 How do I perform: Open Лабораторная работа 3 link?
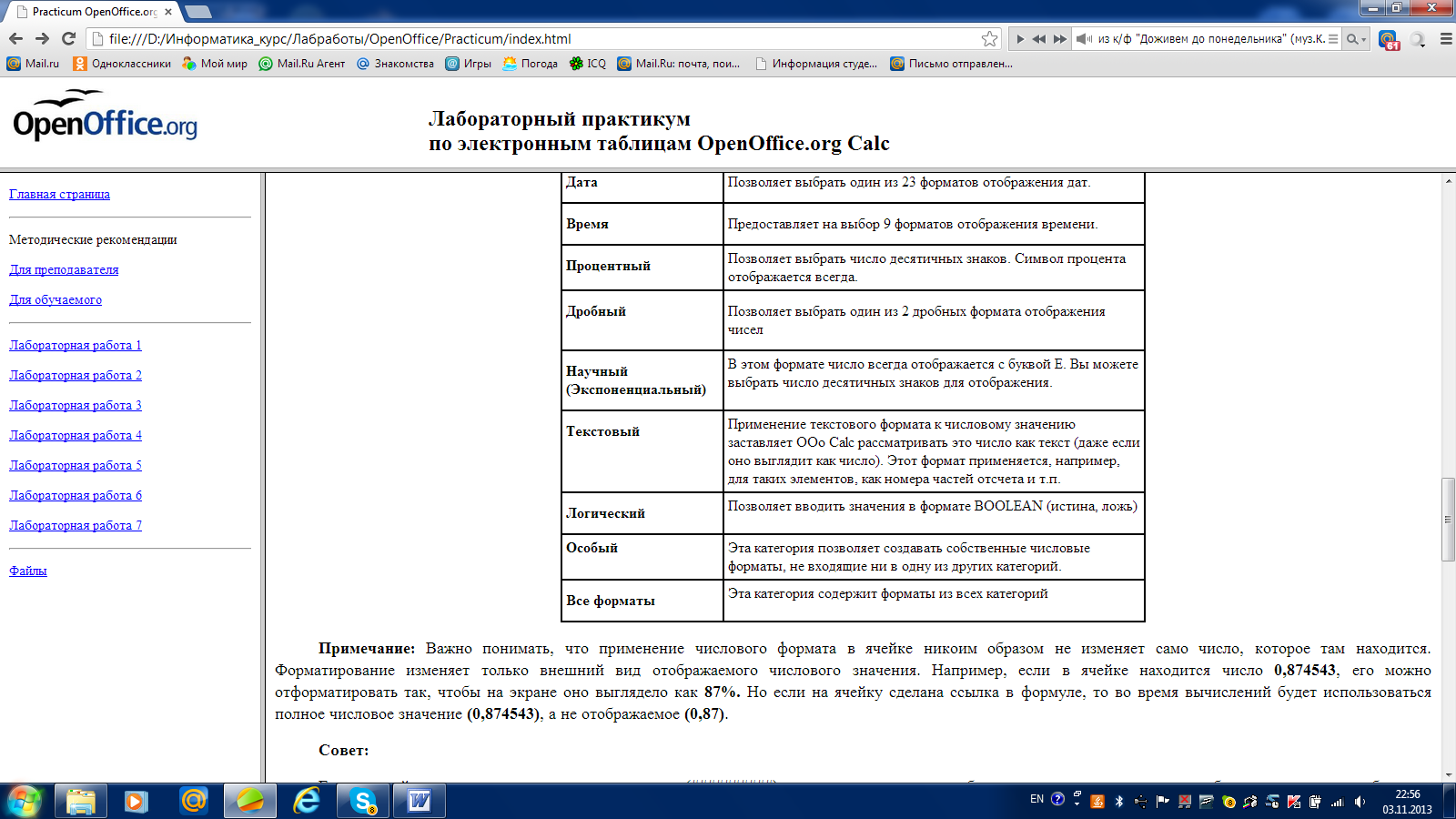coord(76,405)
